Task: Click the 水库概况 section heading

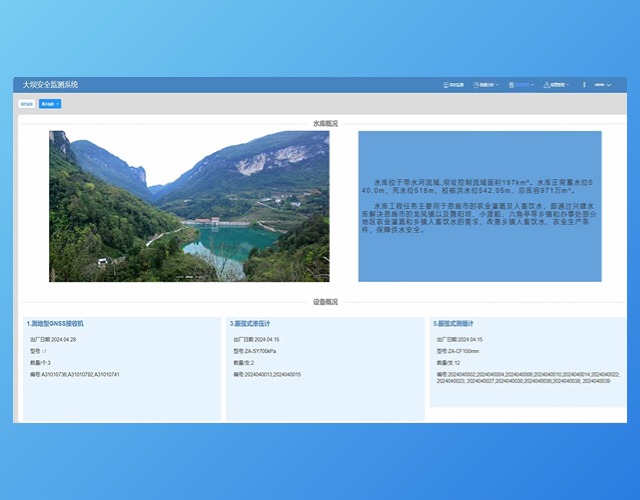Action: point(325,124)
